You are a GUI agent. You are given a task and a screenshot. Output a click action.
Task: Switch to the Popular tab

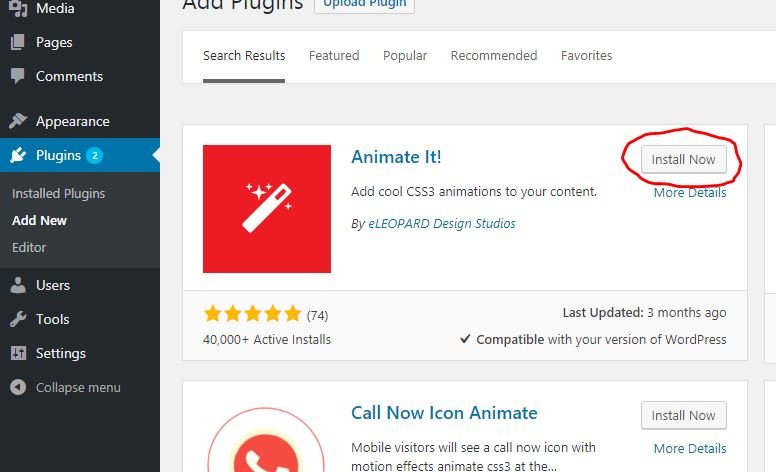click(405, 55)
